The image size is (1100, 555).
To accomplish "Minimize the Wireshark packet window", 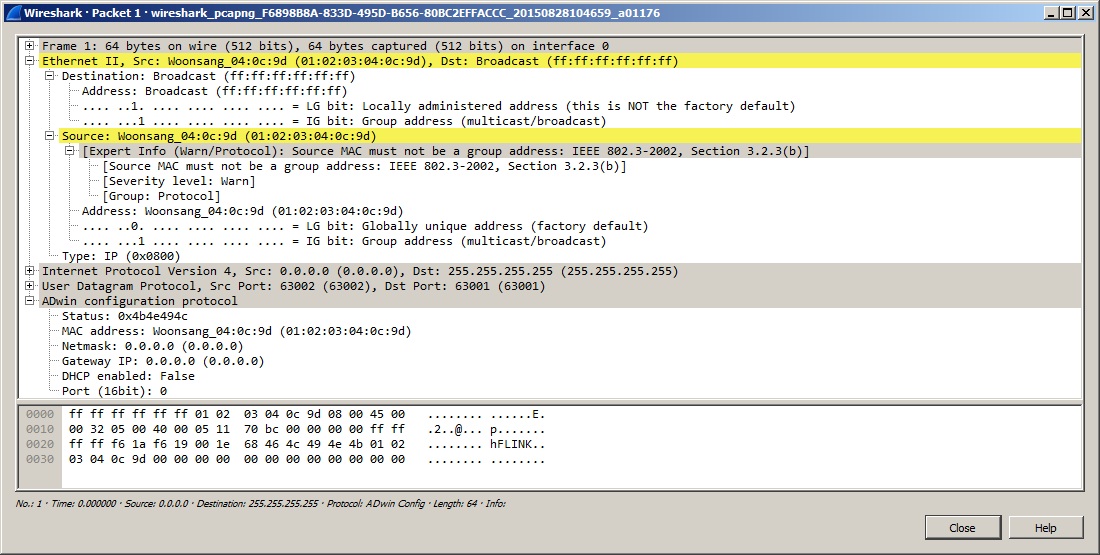I will 1052,13.
